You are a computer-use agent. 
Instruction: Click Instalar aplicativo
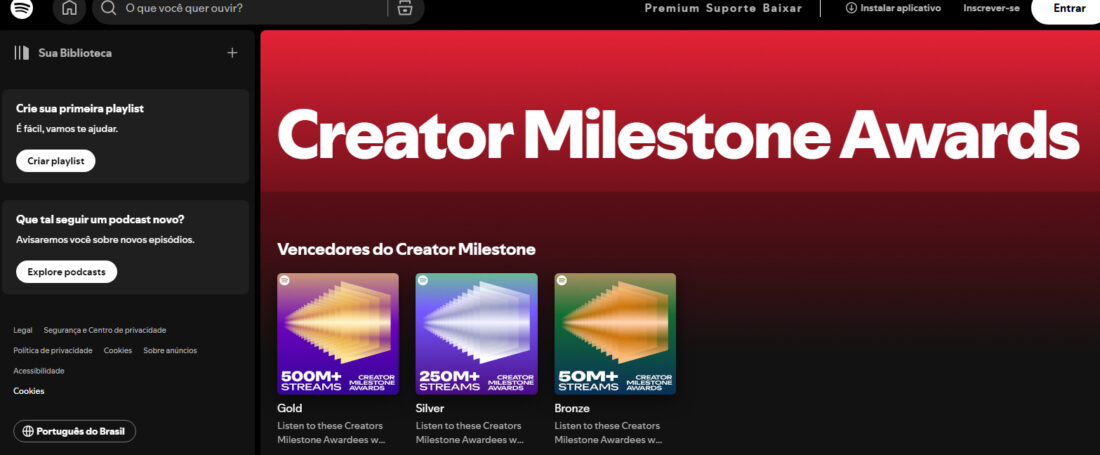click(893, 8)
